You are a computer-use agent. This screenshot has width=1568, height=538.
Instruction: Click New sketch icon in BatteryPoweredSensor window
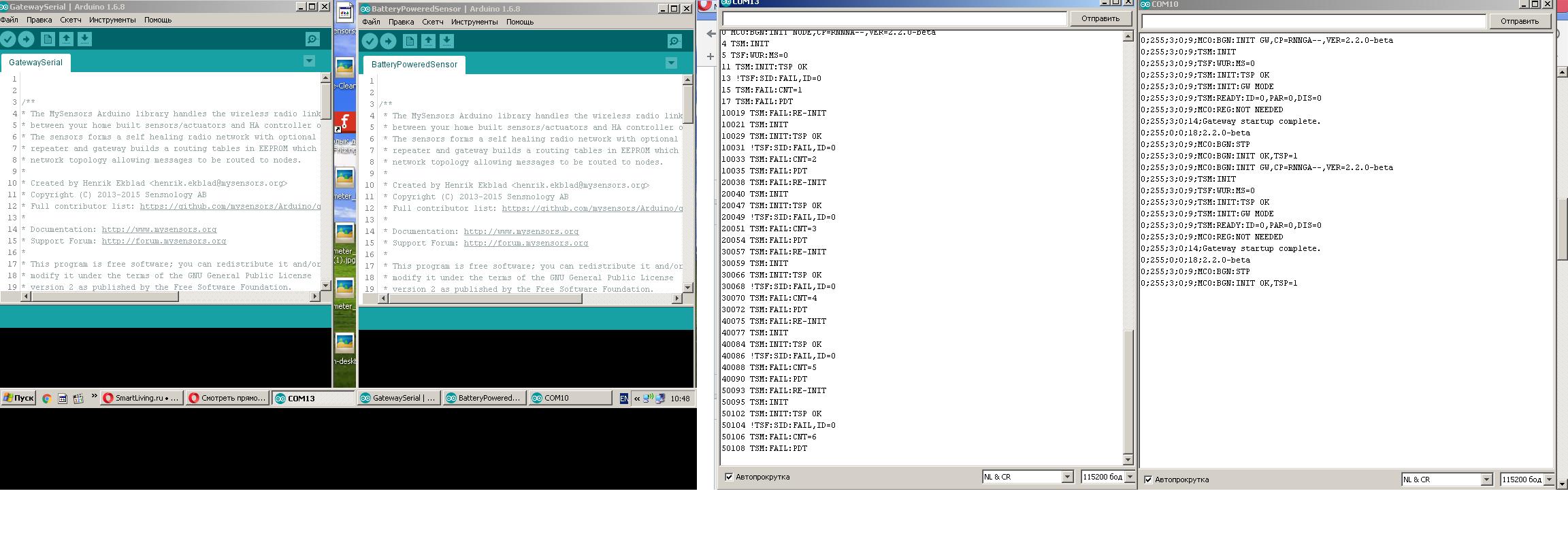pyautogui.click(x=410, y=41)
